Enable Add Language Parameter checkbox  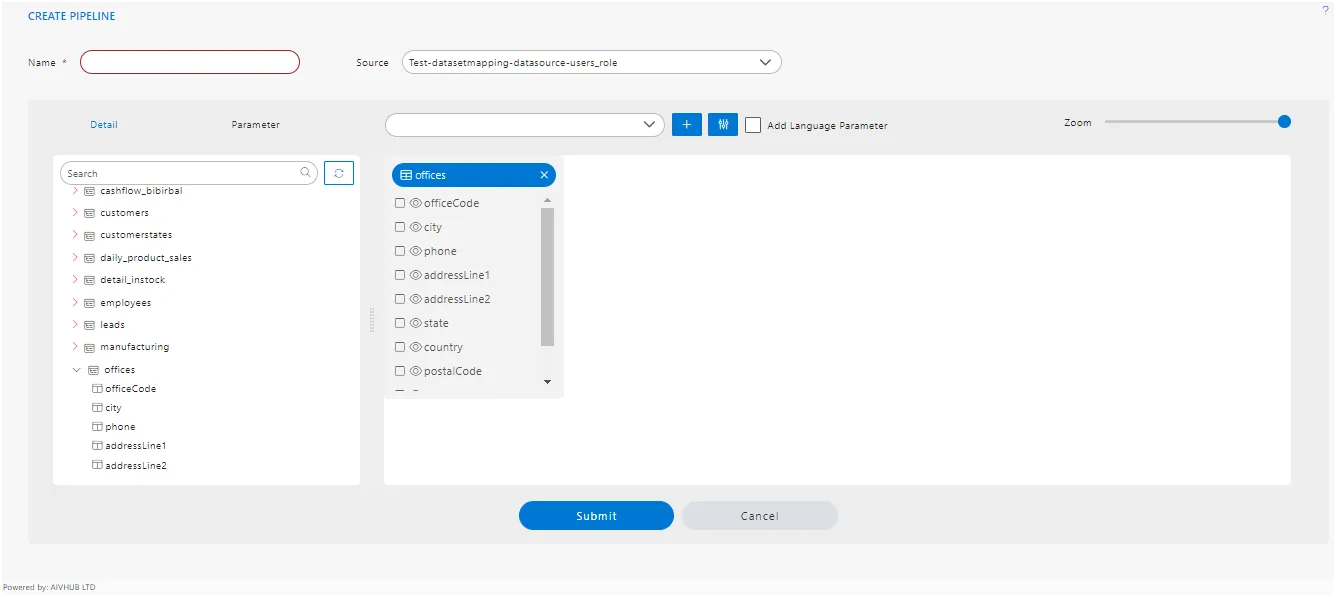click(x=753, y=125)
